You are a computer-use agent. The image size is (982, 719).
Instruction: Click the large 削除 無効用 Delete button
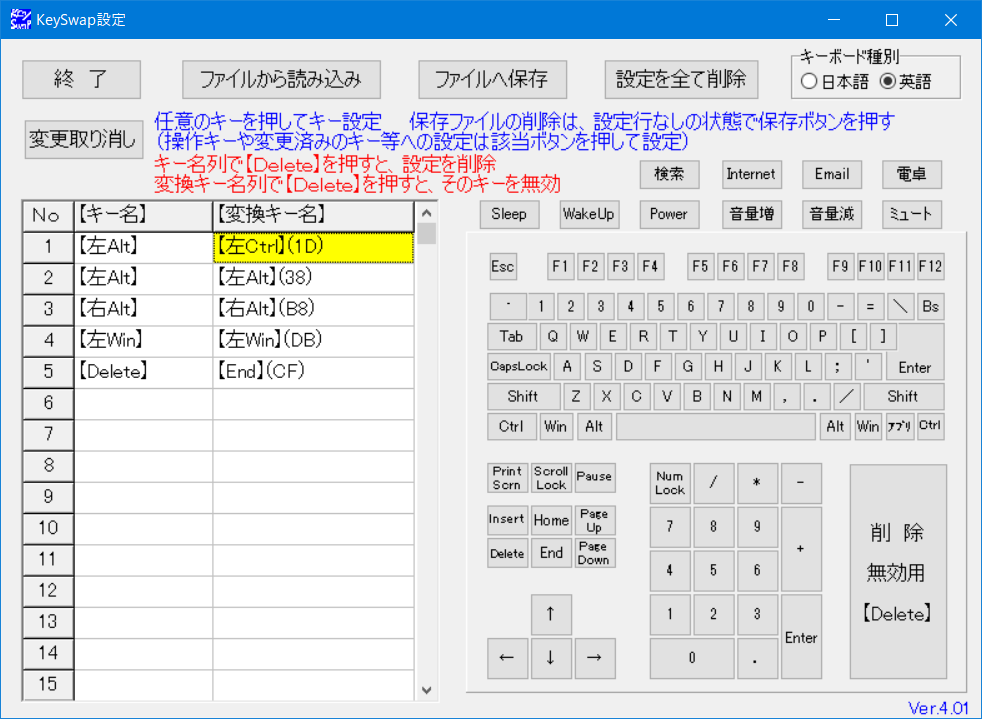click(898, 571)
